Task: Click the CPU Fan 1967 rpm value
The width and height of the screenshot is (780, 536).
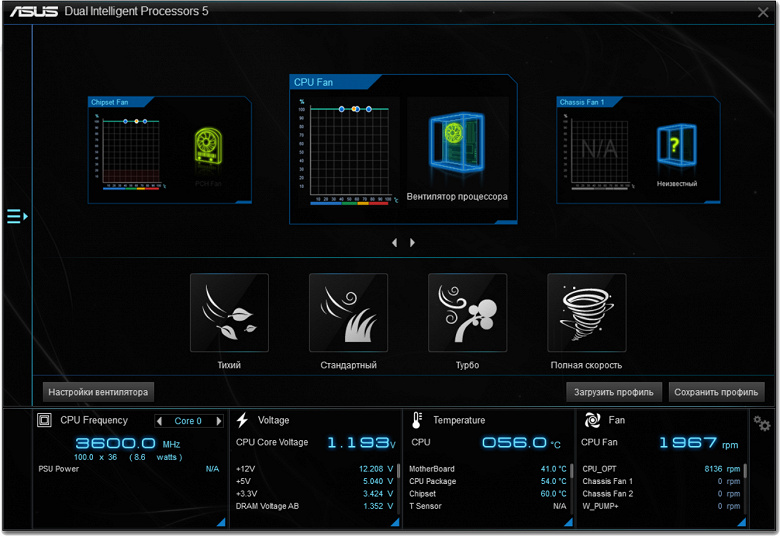Action: click(698, 442)
